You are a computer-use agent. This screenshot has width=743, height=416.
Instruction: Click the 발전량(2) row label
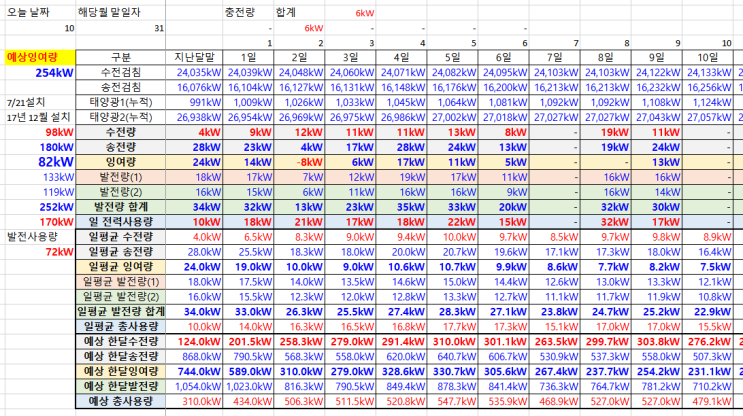pyautogui.click(x=120, y=192)
